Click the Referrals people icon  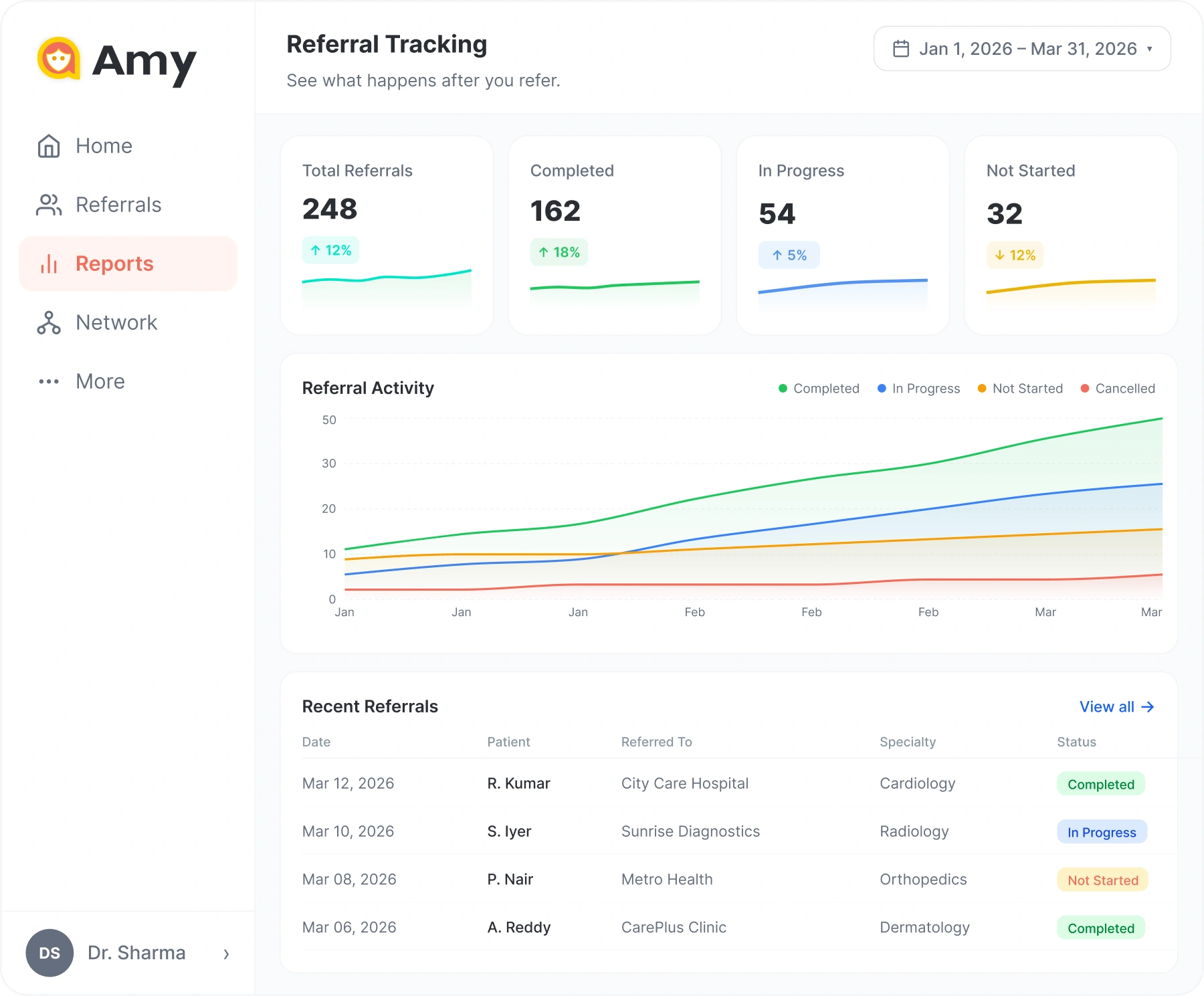(49, 205)
